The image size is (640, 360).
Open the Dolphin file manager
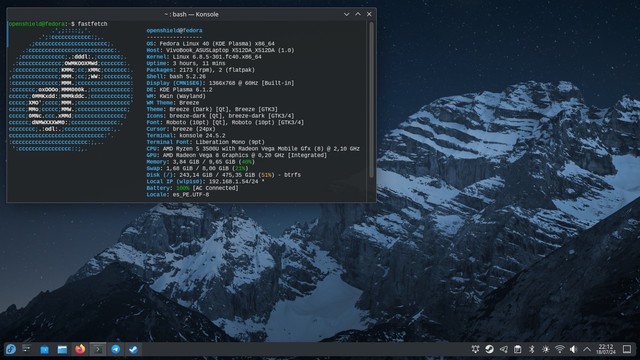[62, 349]
